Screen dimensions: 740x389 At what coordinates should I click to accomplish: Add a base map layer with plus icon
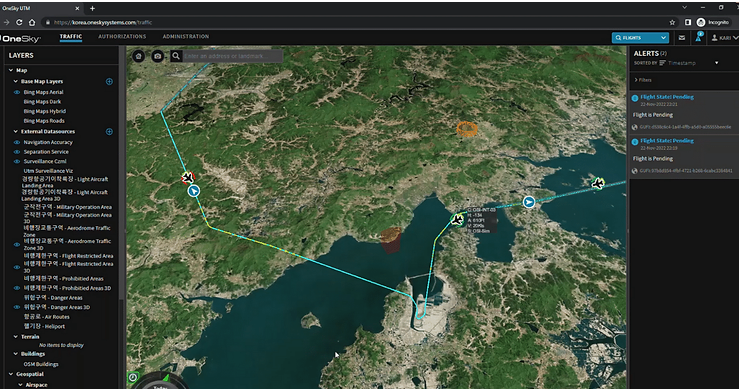109,82
